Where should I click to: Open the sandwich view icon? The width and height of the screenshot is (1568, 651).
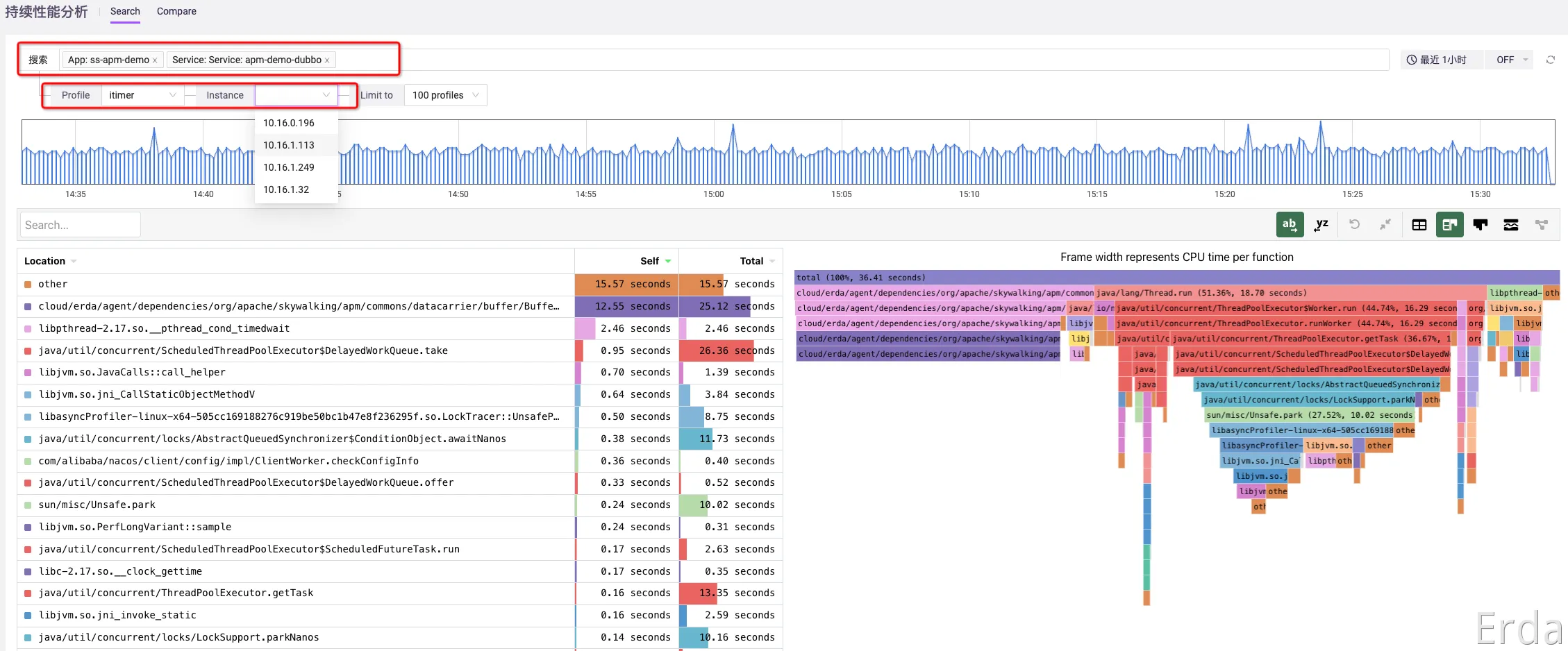coord(1511,225)
